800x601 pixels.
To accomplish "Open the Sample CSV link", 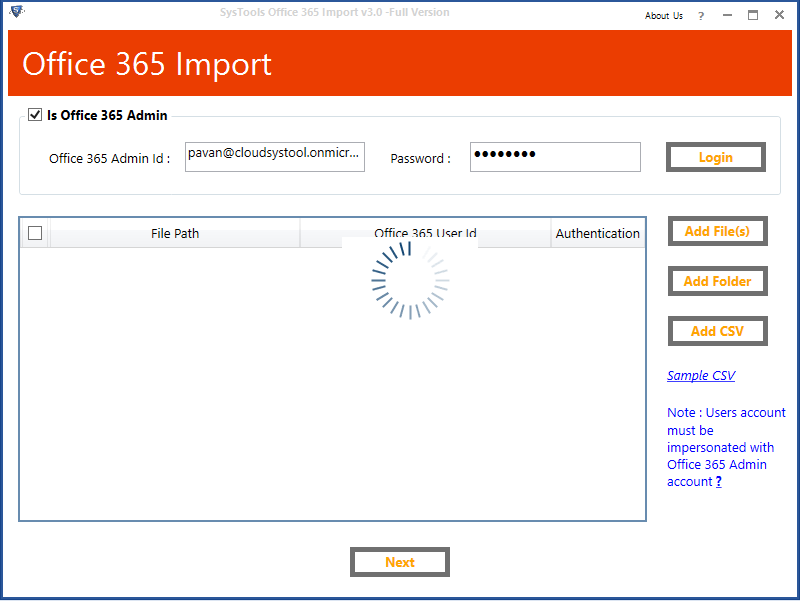I will (x=701, y=375).
